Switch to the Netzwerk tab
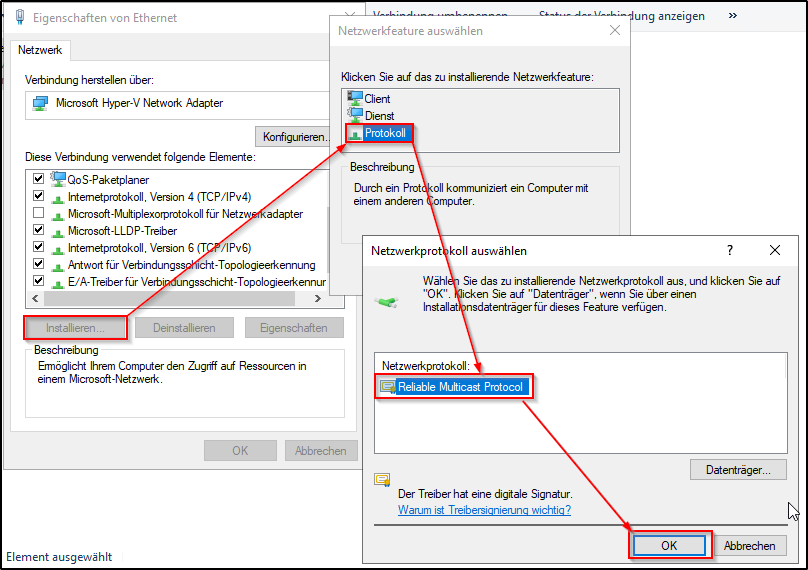This screenshot has width=808, height=570. point(40,50)
